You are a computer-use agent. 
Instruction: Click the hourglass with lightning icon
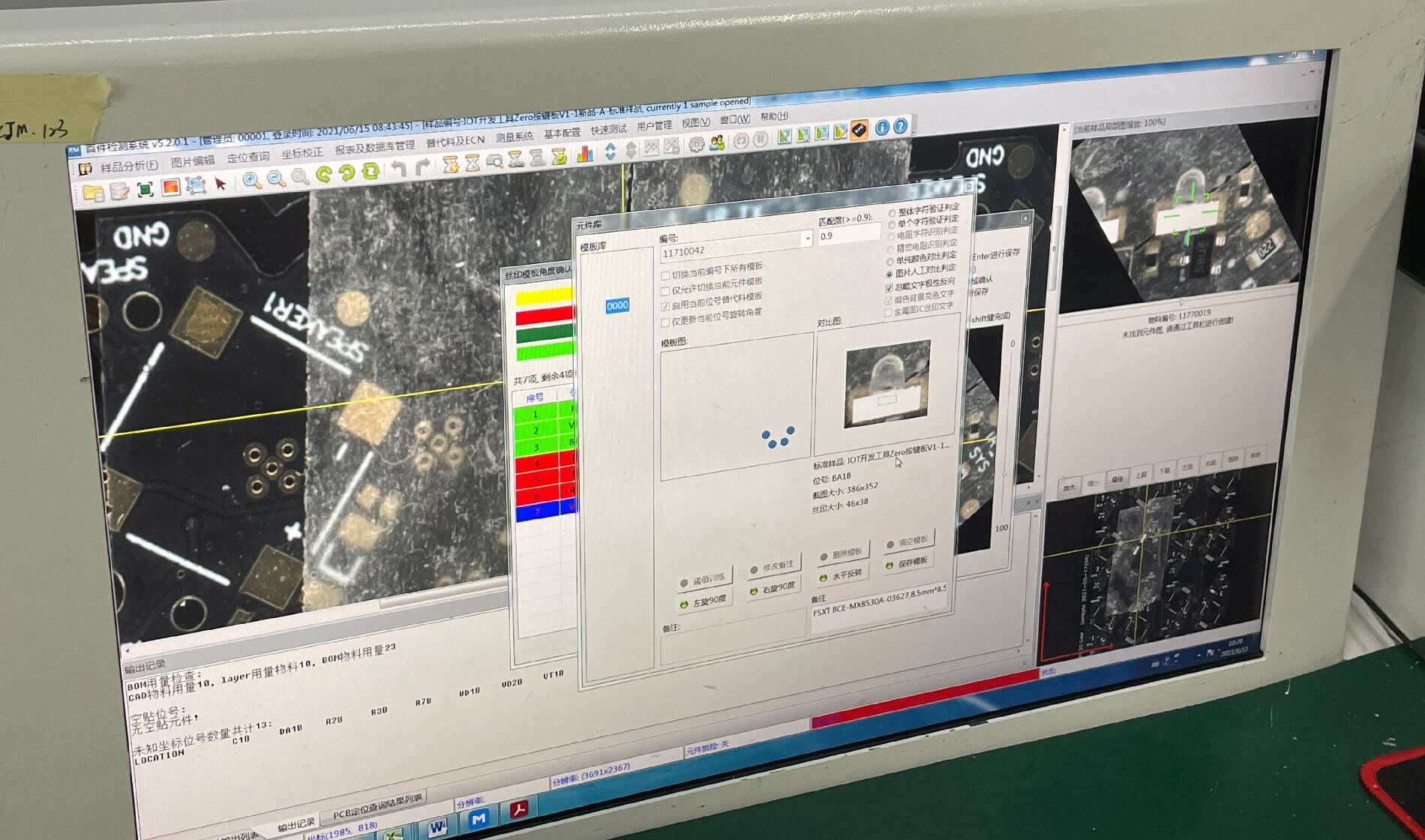click(451, 165)
